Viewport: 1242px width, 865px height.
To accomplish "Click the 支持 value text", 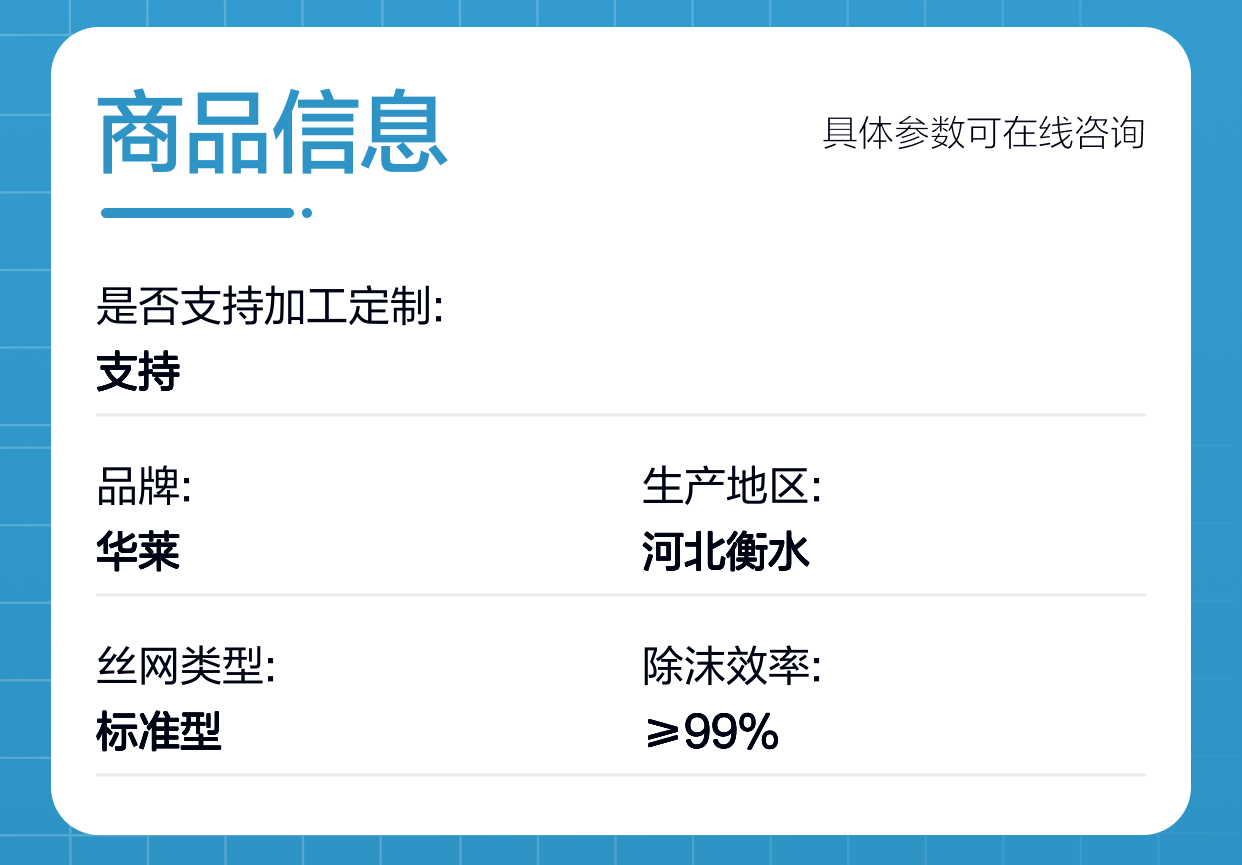I will 138,372.
